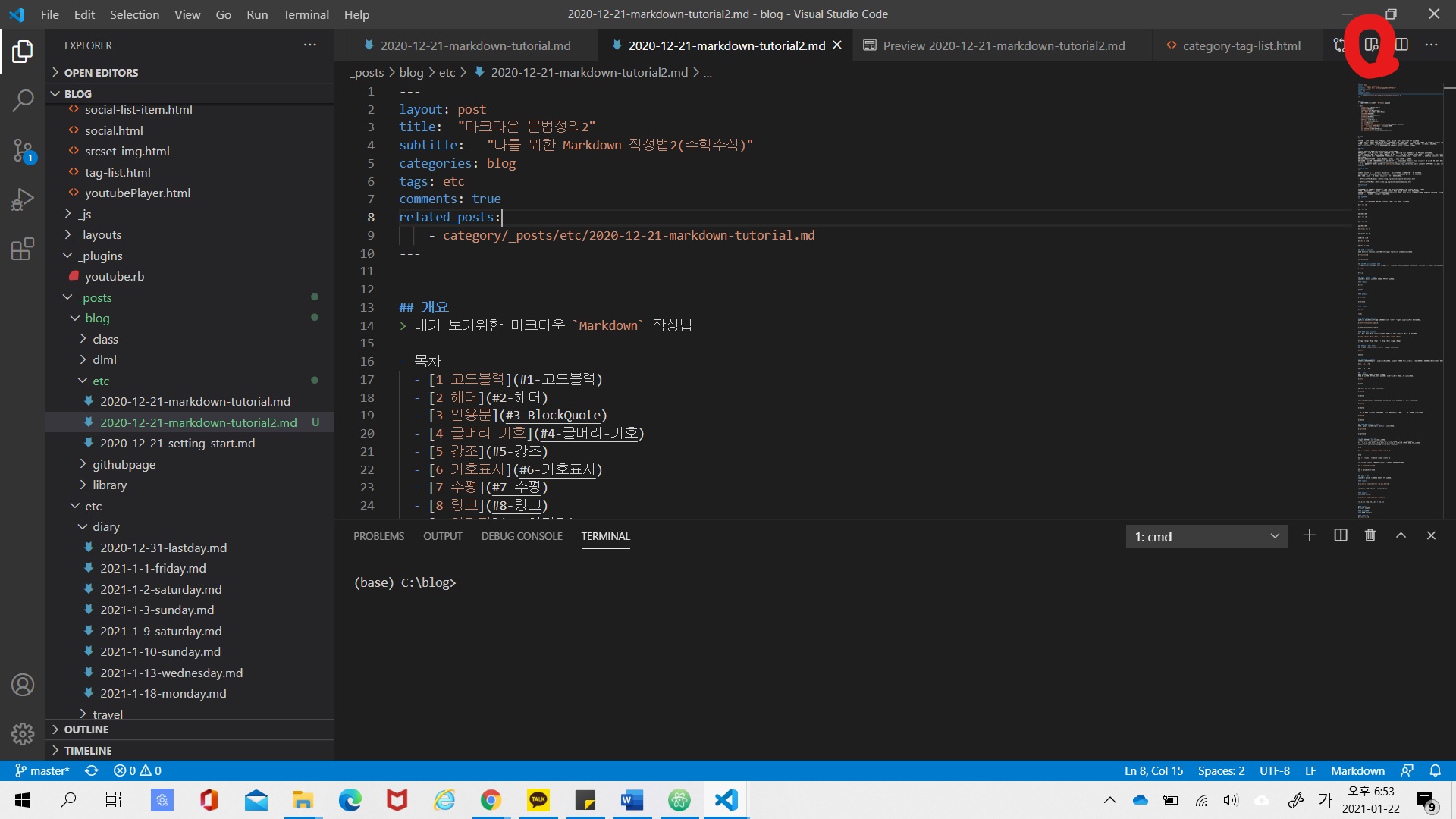
Task: Create a new terminal with plus icon
Action: pos(1309,535)
